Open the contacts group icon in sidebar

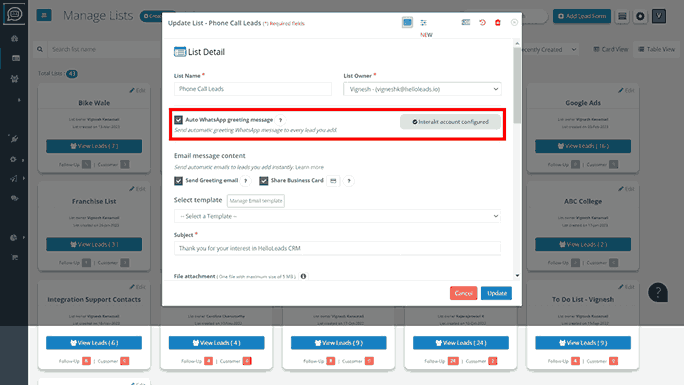[14, 79]
